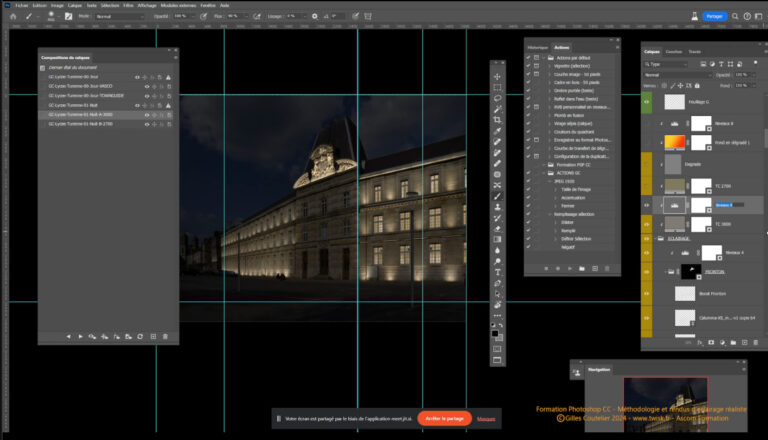Click the update layer comp refresh icon

[140, 336]
